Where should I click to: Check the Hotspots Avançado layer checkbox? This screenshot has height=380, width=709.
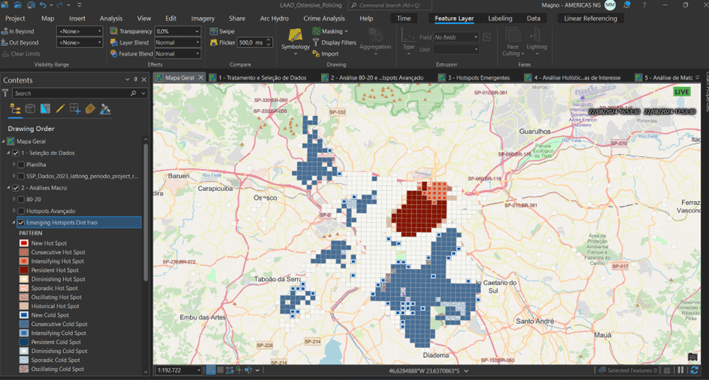coord(21,211)
